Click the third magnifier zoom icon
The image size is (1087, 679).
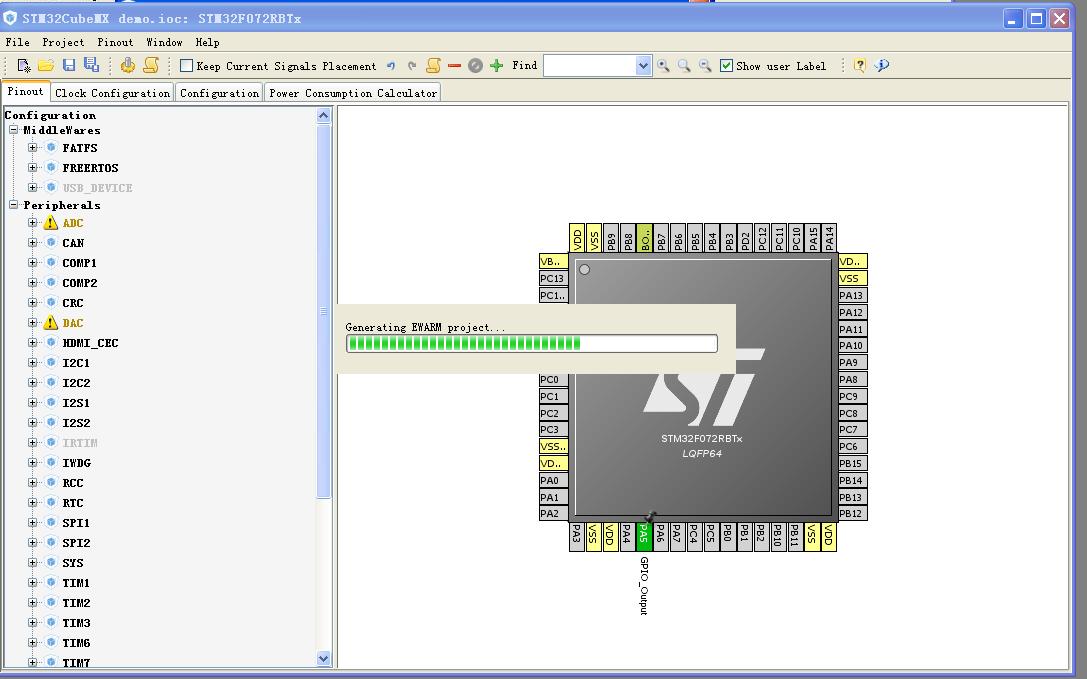click(705, 66)
